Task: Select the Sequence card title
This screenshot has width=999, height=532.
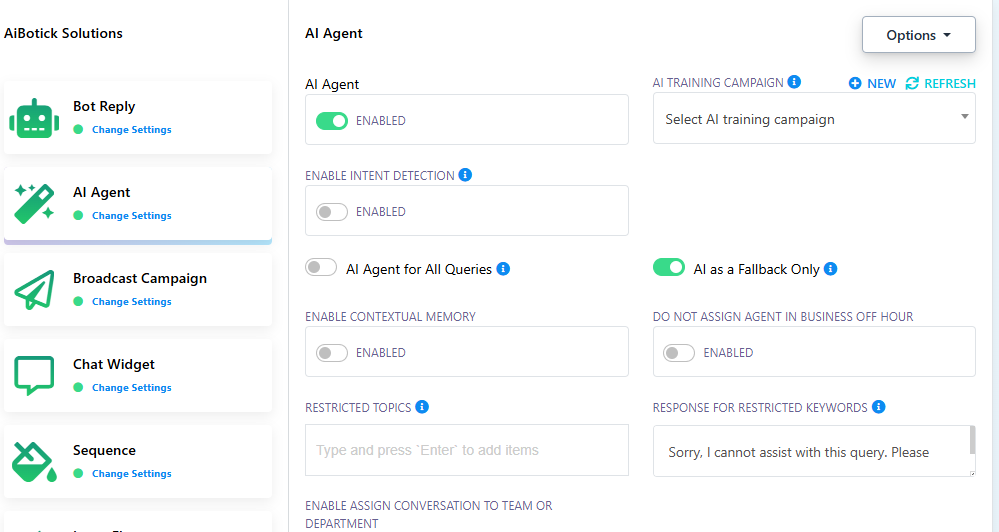Action: click(x=104, y=450)
